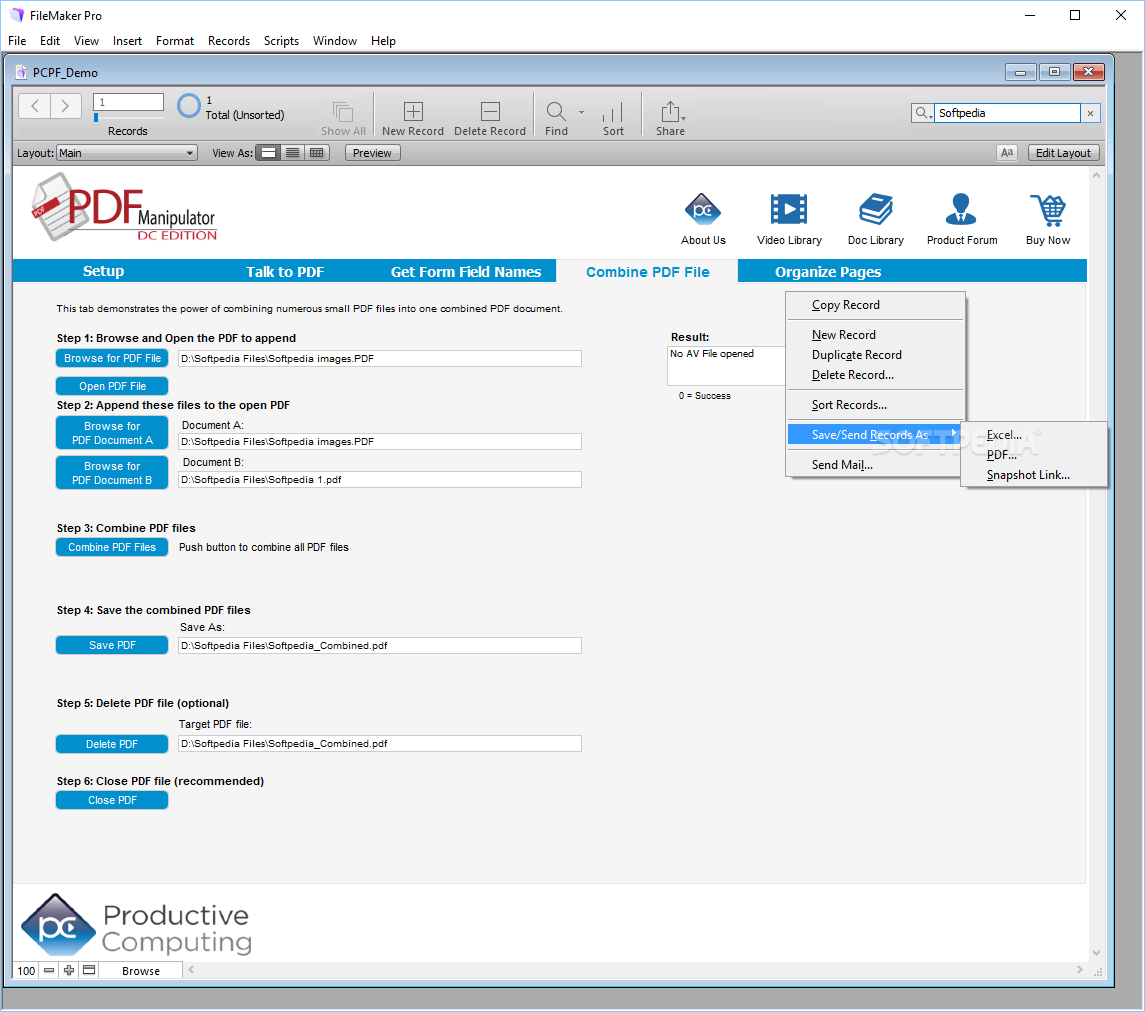Open the Doc Library icon
1145x1012 pixels.
click(x=876, y=210)
